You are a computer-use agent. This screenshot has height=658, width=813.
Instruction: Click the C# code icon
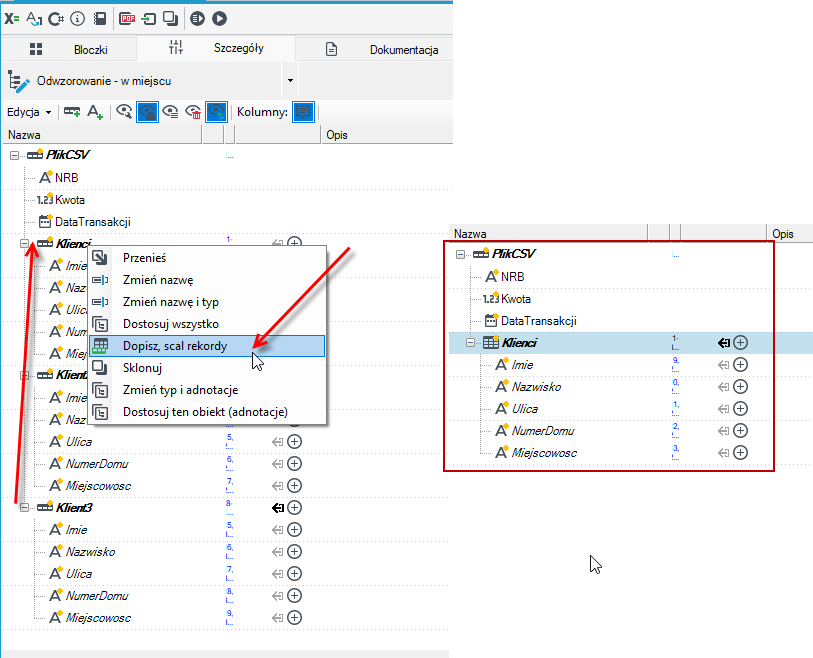point(55,19)
